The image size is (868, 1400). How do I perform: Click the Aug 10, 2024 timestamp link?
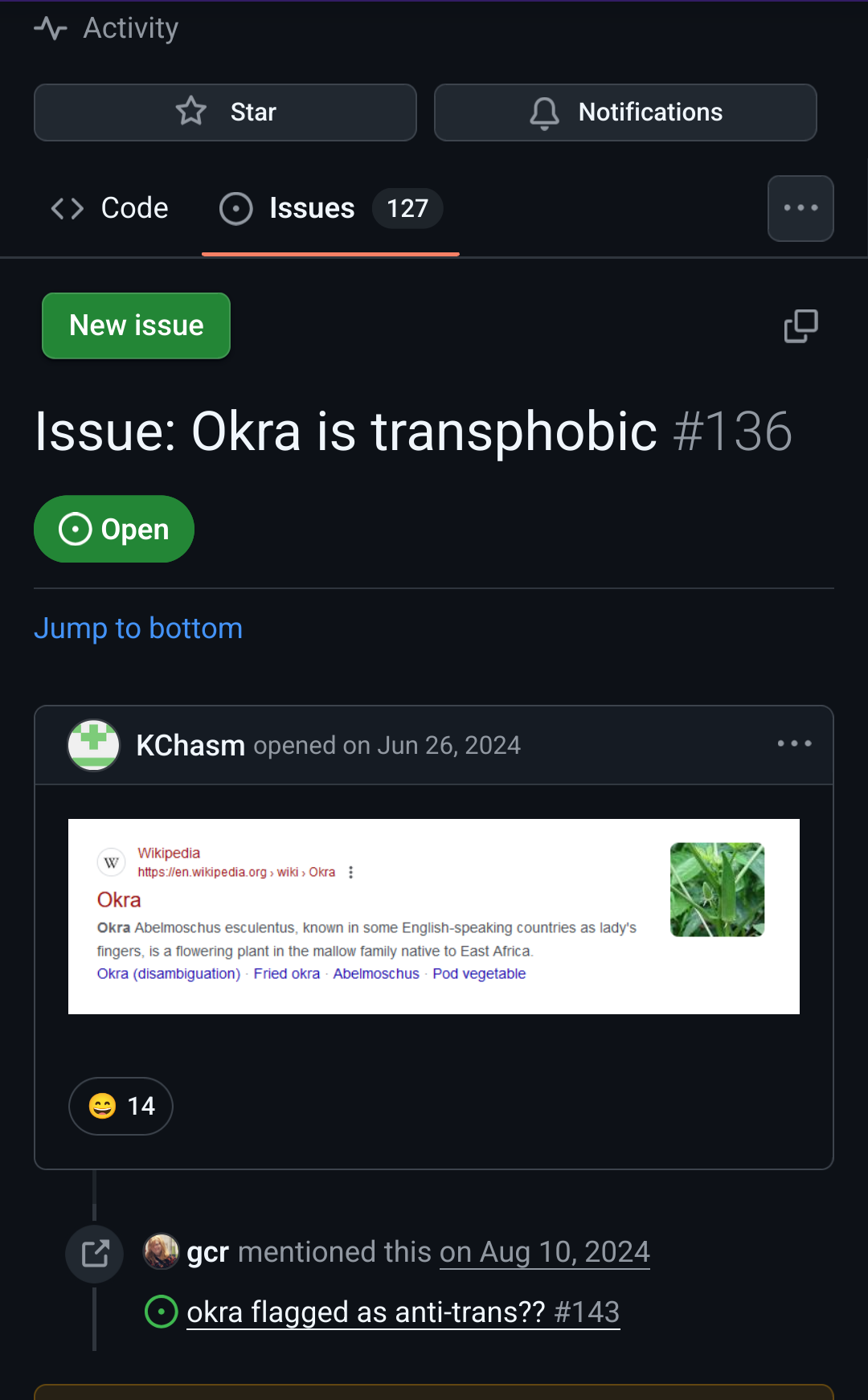click(x=545, y=1252)
